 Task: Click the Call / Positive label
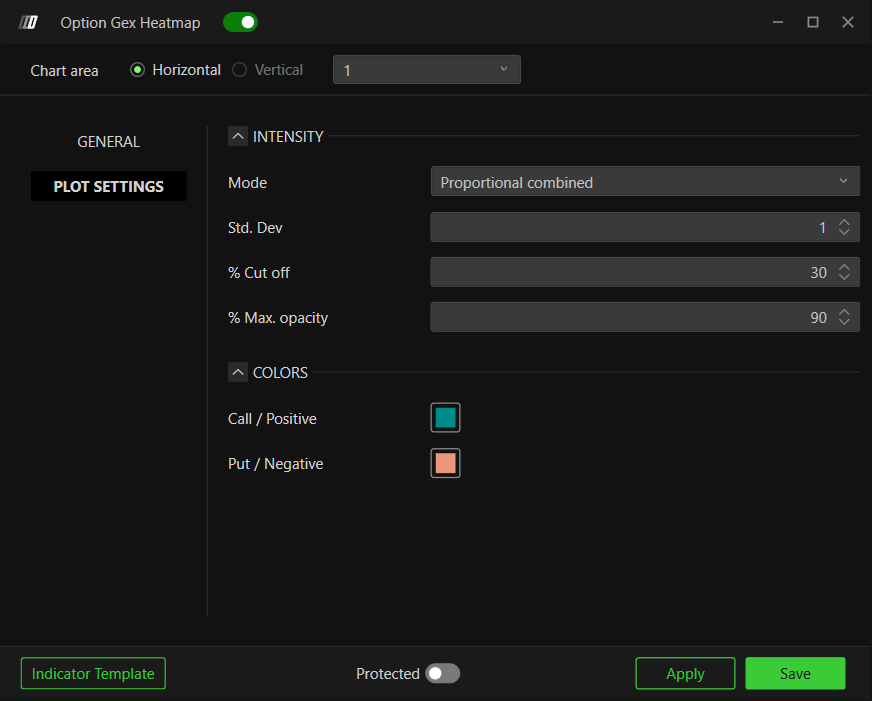(x=272, y=419)
